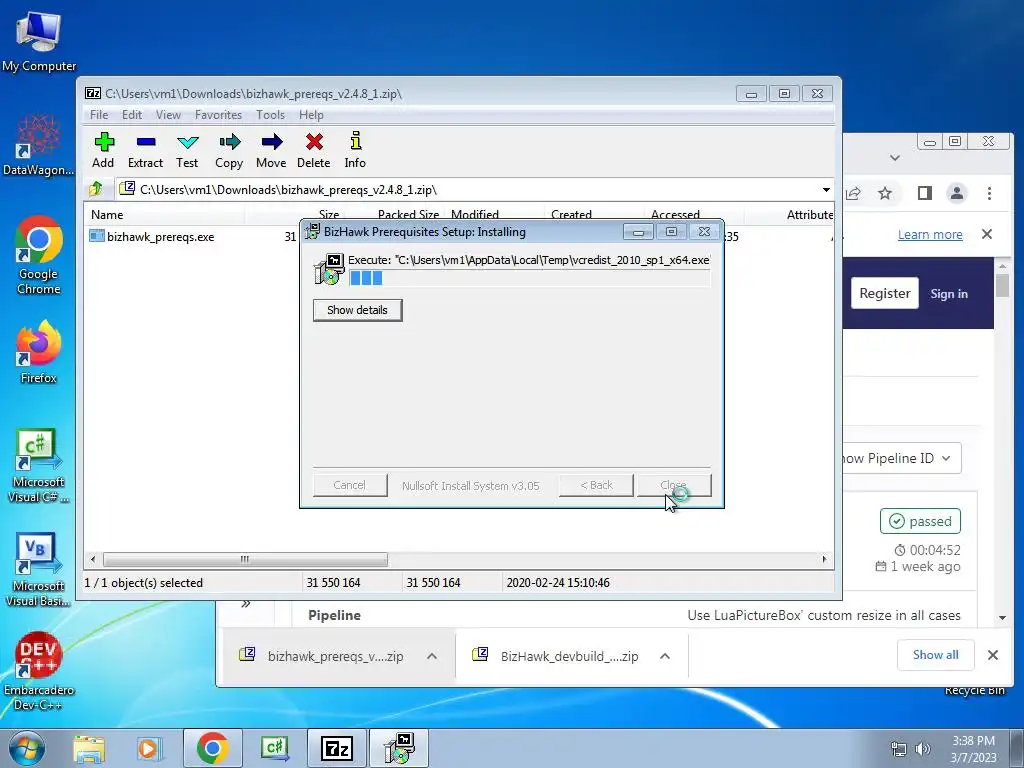This screenshot has height=768, width=1024.
Task: Click the taskbar clock showing 3:38 PM
Action: click(x=973, y=749)
